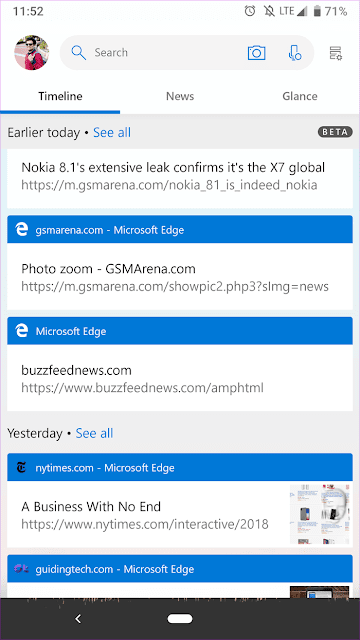Viewport: 360px width, 640px height.
Task: Open Photo zoom - GSMArena.com entry
Action: coord(108,269)
